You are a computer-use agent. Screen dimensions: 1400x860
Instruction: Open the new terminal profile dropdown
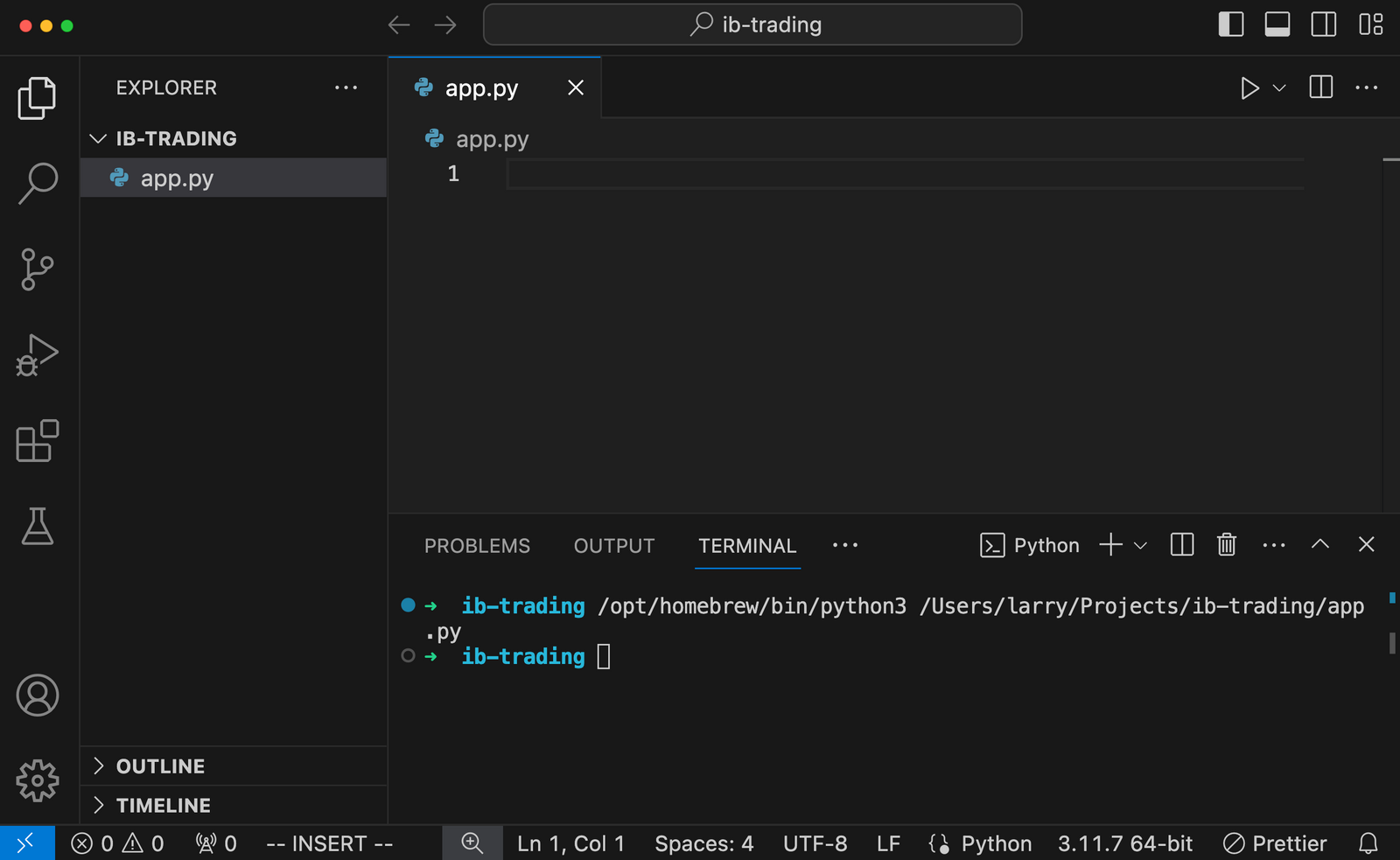pos(1141,544)
